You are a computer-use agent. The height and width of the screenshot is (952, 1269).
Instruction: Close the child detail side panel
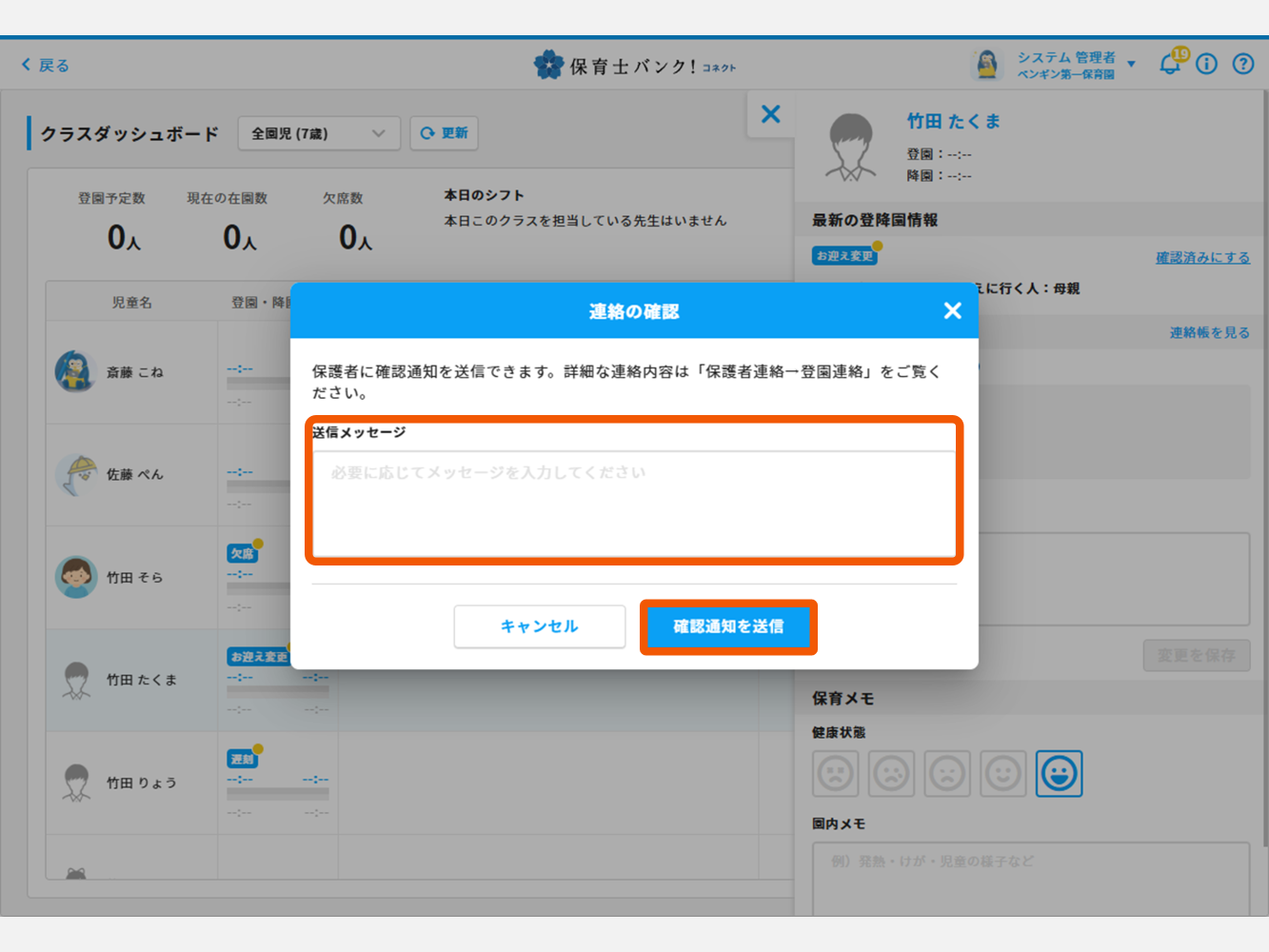pyautogui.click(x=771, y=114)
